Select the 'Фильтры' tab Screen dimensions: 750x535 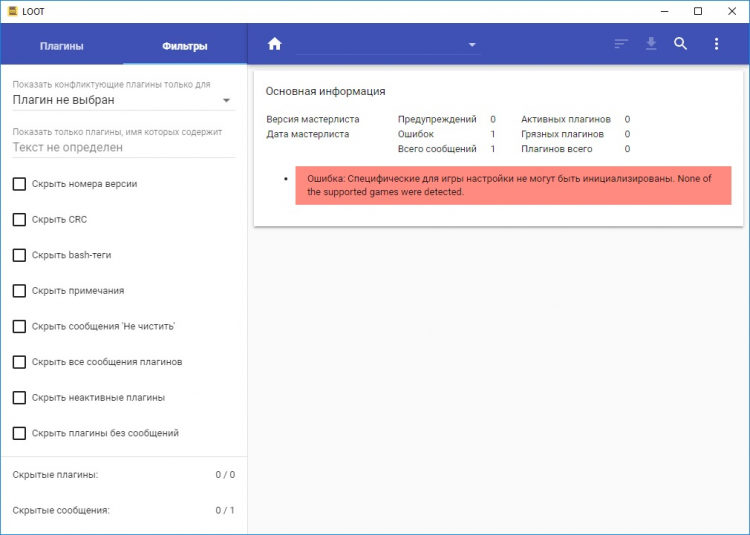click(x=185, y=46)
